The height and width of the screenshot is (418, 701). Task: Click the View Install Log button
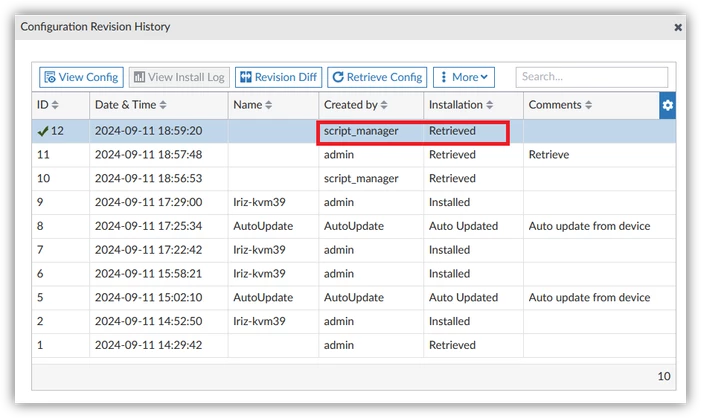[179, 77]
